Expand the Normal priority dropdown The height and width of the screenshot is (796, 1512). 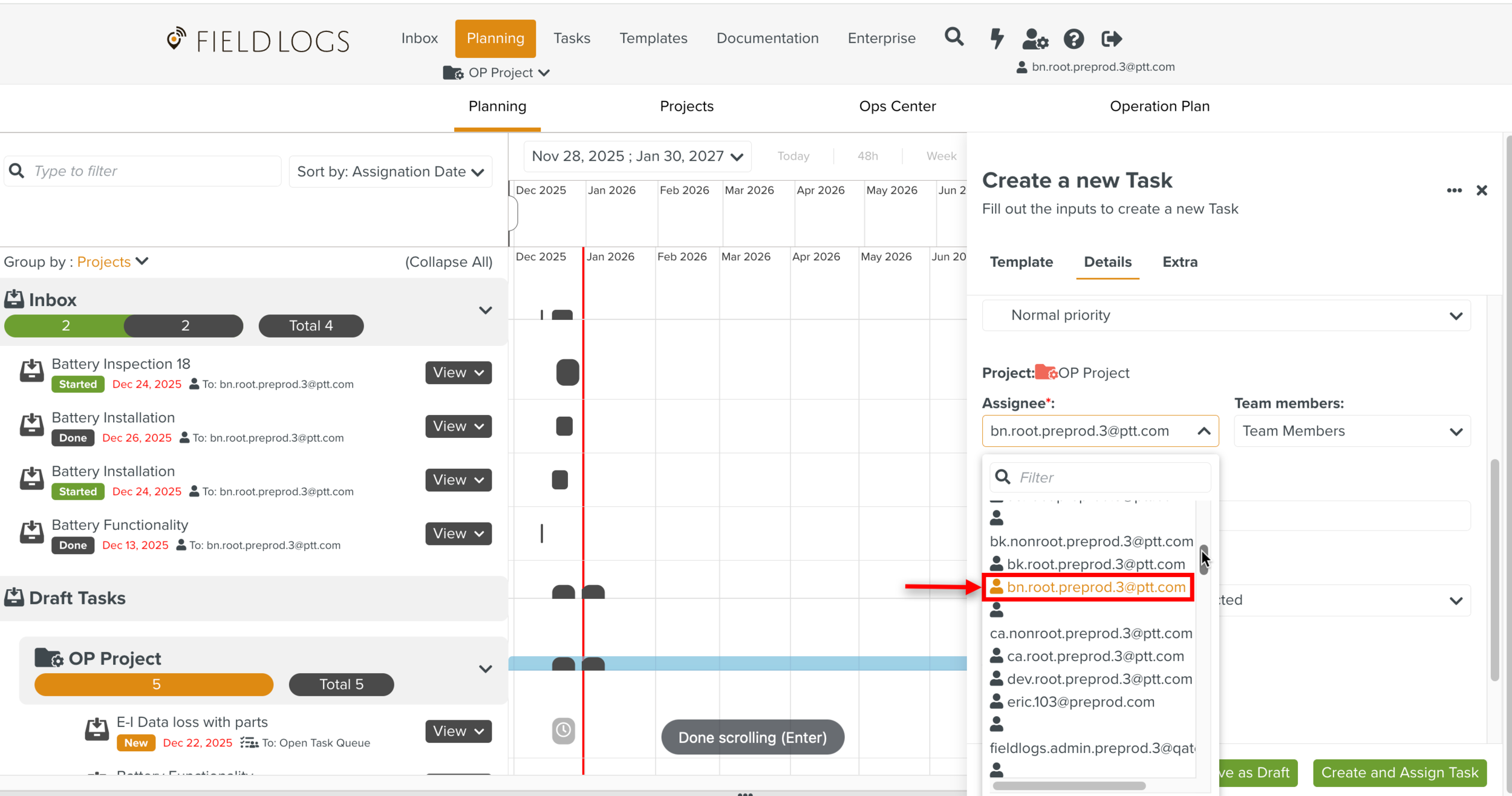coord(1227,316)
